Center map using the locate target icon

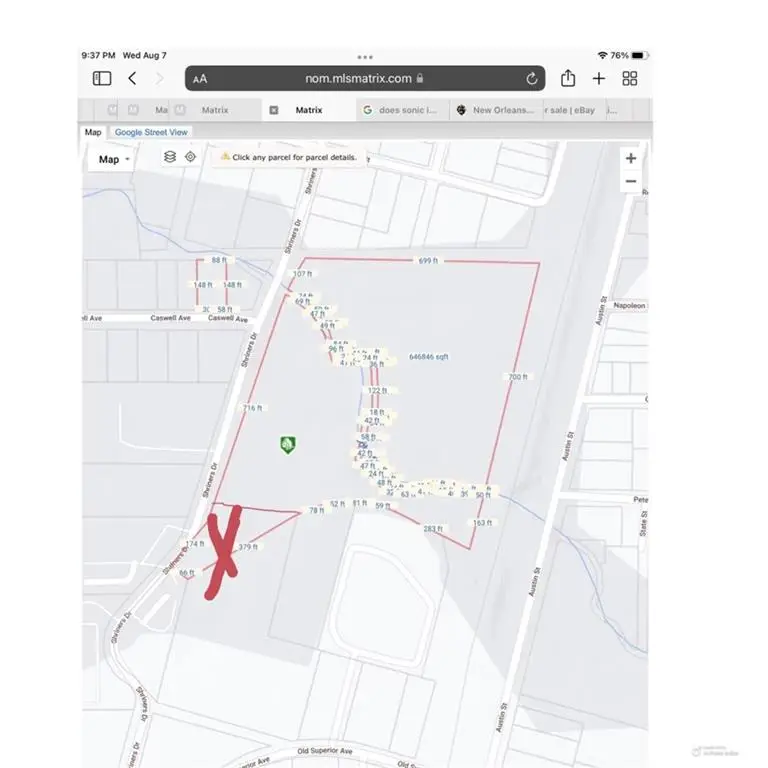(x=190, y=157)
